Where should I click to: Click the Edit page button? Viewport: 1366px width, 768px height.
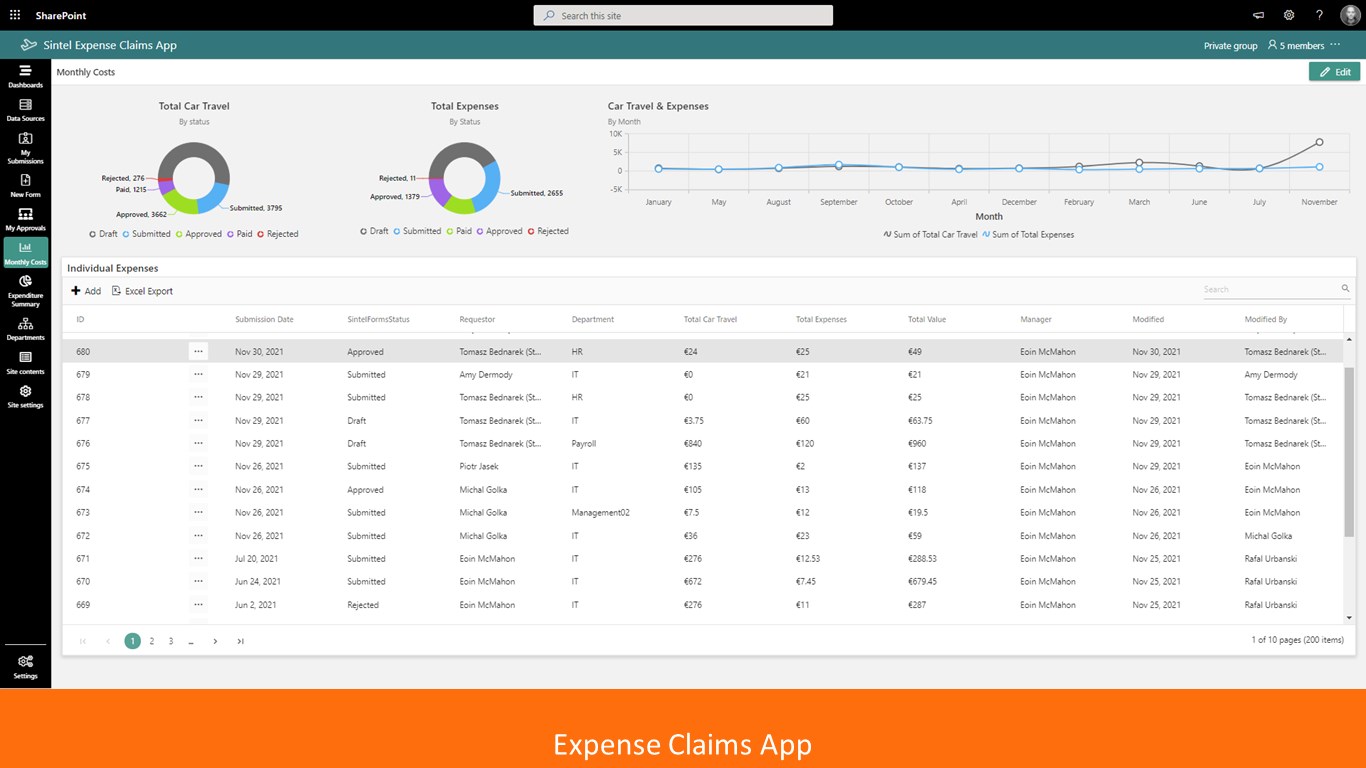coord(1334,72)
